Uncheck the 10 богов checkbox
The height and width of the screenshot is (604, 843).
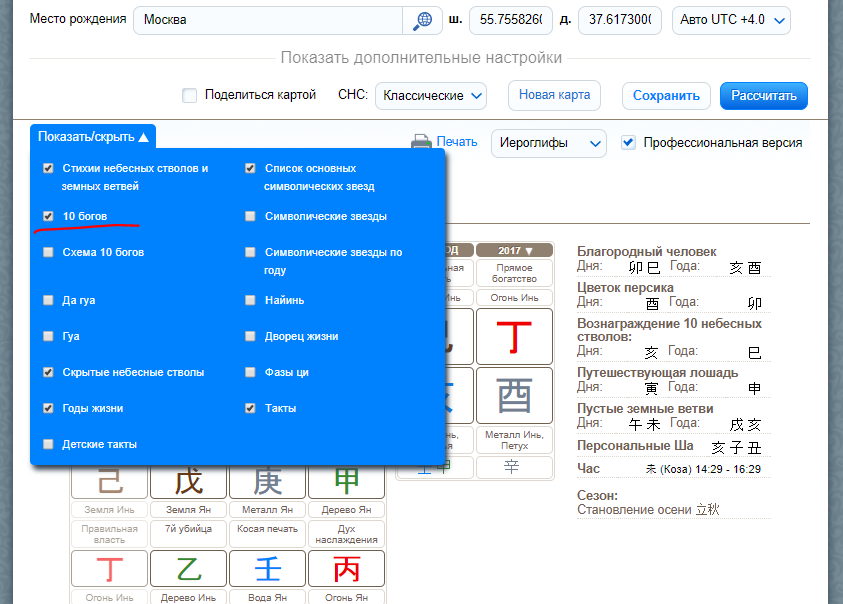tap(48, 216)
